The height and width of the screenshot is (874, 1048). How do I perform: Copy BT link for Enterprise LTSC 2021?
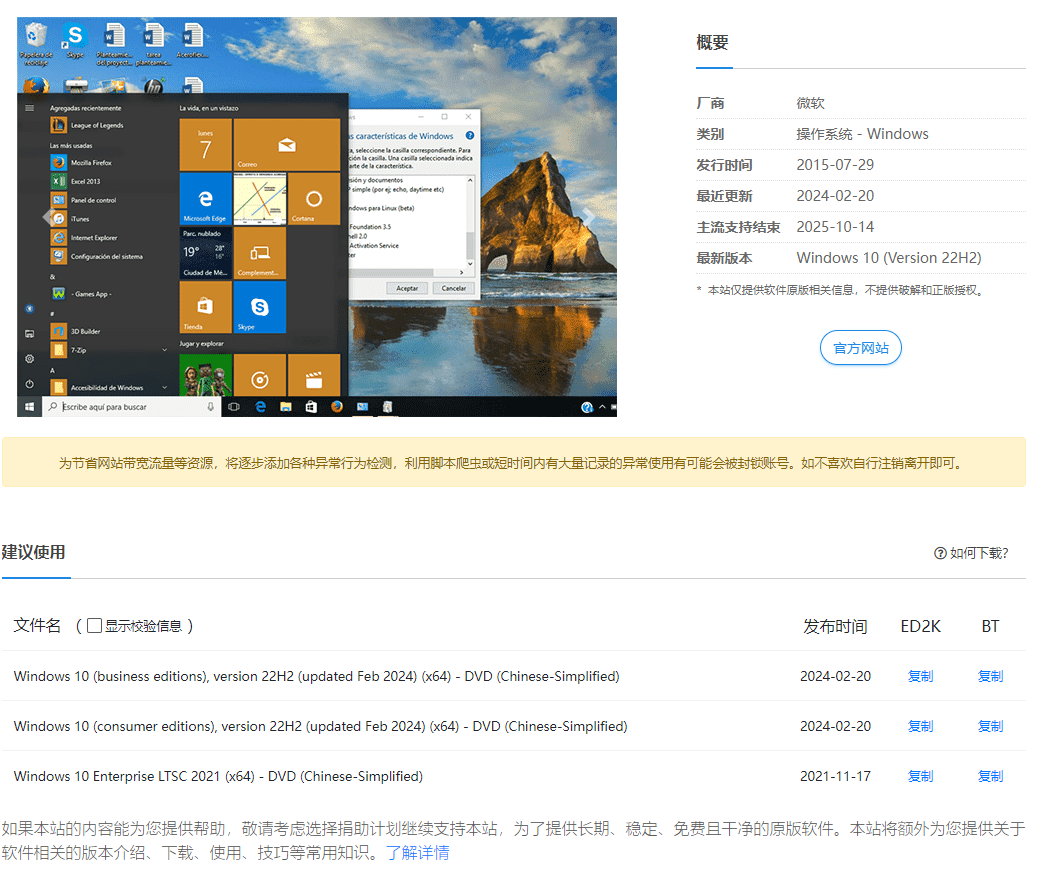pyautogui.click(x=991, y=776)
